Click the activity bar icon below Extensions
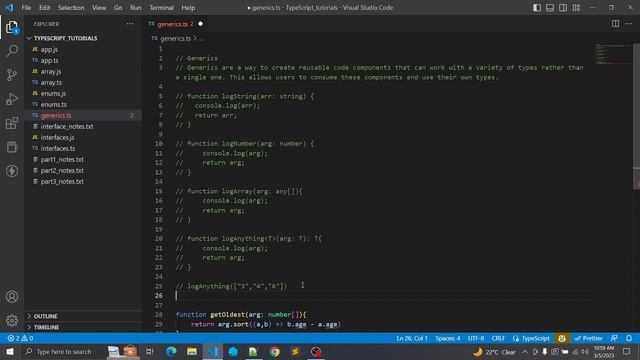 12,147
